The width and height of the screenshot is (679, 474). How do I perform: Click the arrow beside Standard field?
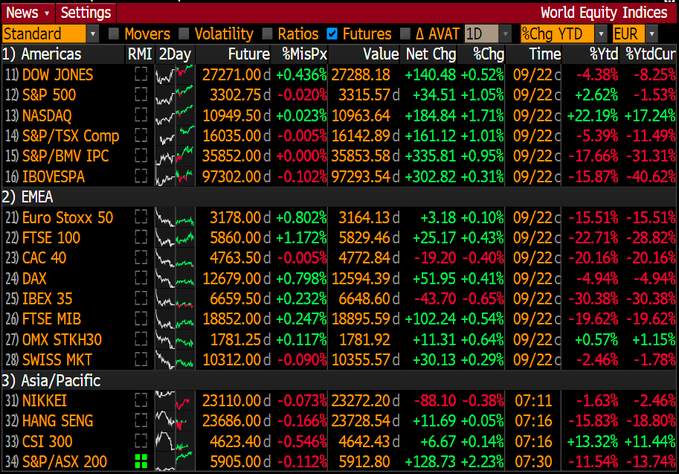93,34
